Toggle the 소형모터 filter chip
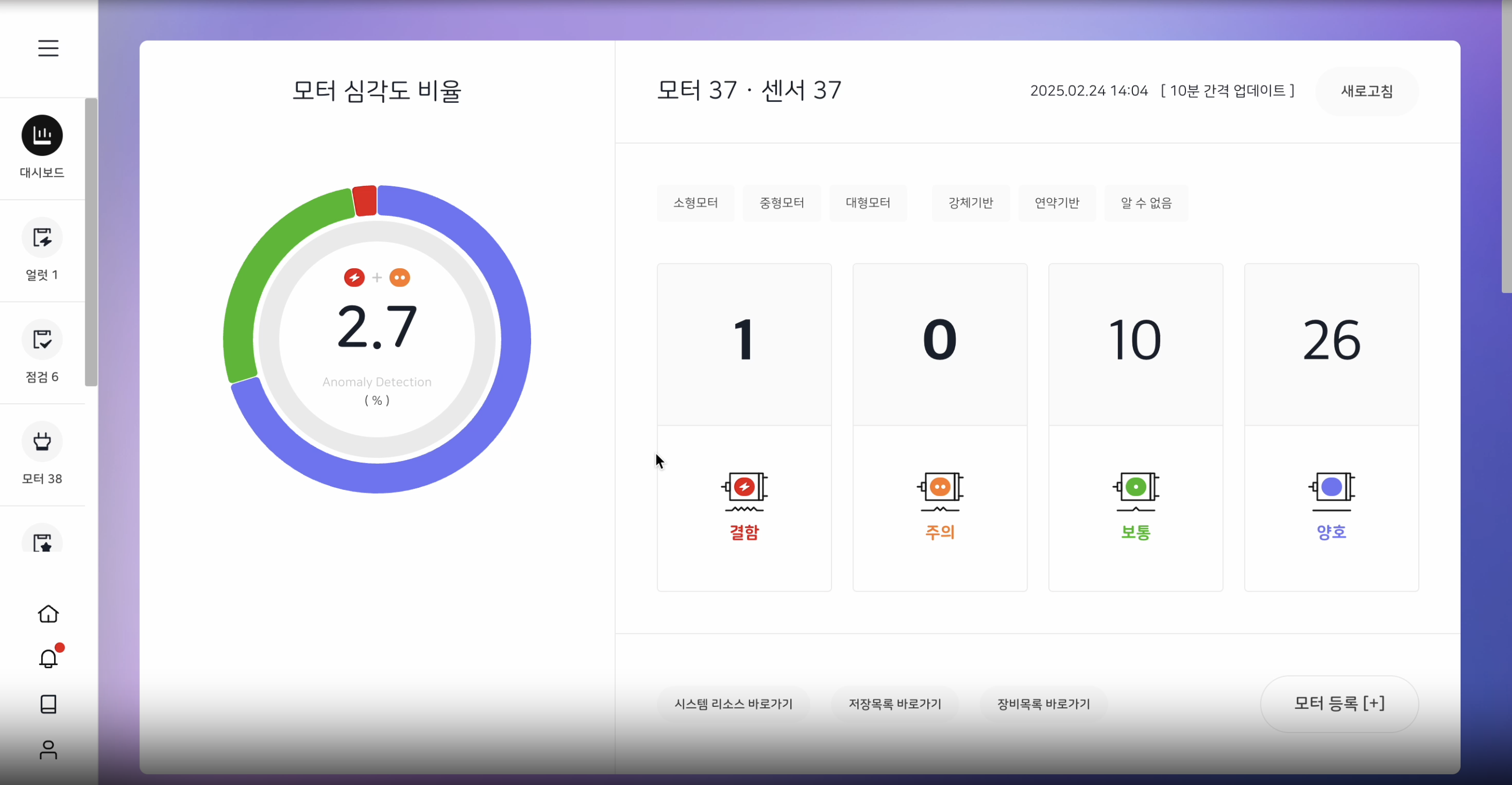Viewport: 1512px width, 785px height. [695, 203]
